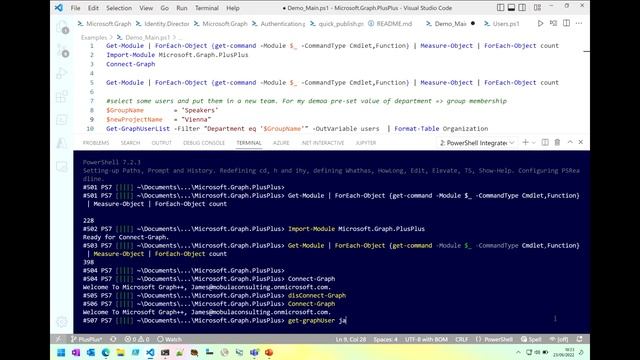640x360 pixels.
Task: Open the Extensions view
Action: pos(62,97)
